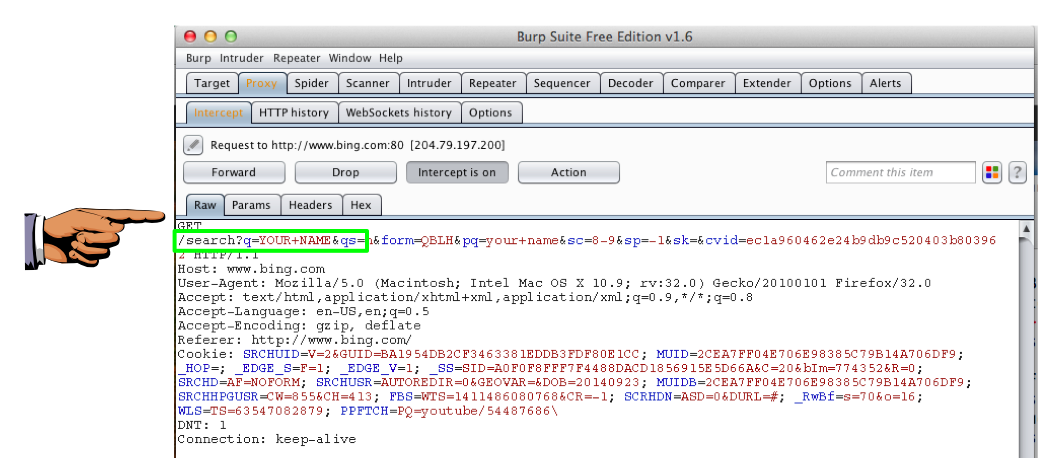
Task: Click the scrollbar up arrow in request pane
Action: coord(1026,229)
